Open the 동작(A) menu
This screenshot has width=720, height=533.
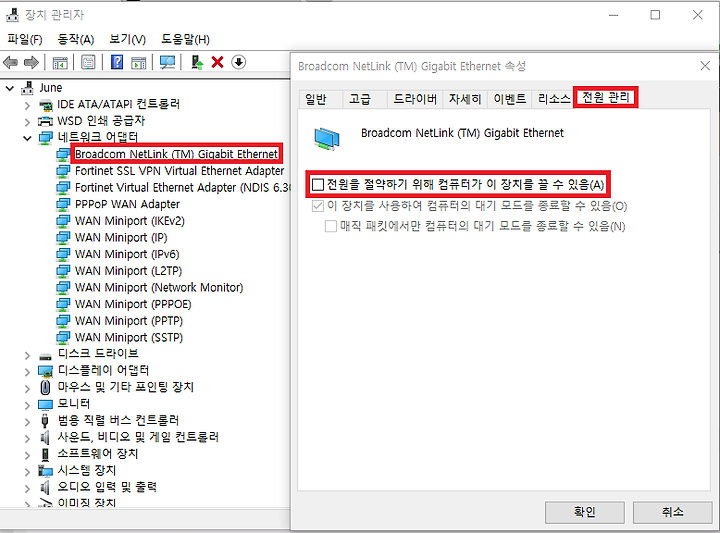pyautogui.click(x=76, y=39)
